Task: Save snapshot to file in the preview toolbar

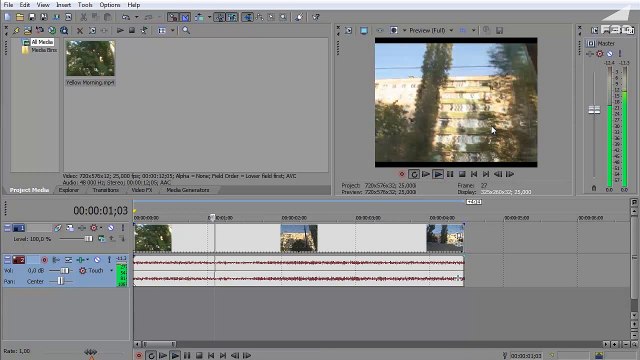Action: (499, 31)
